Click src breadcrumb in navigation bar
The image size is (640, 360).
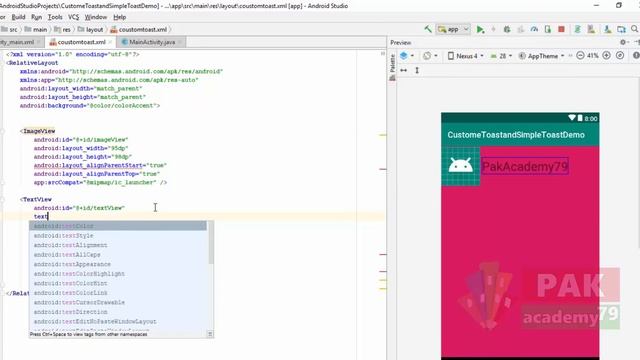(x=10, y=29)
